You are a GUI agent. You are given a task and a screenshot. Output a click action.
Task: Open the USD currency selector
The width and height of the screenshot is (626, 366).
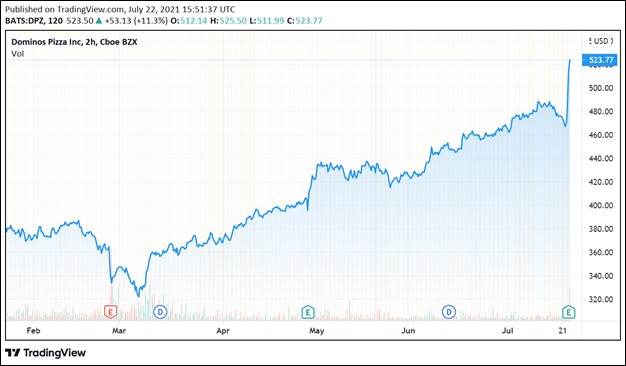click(601, 41)
